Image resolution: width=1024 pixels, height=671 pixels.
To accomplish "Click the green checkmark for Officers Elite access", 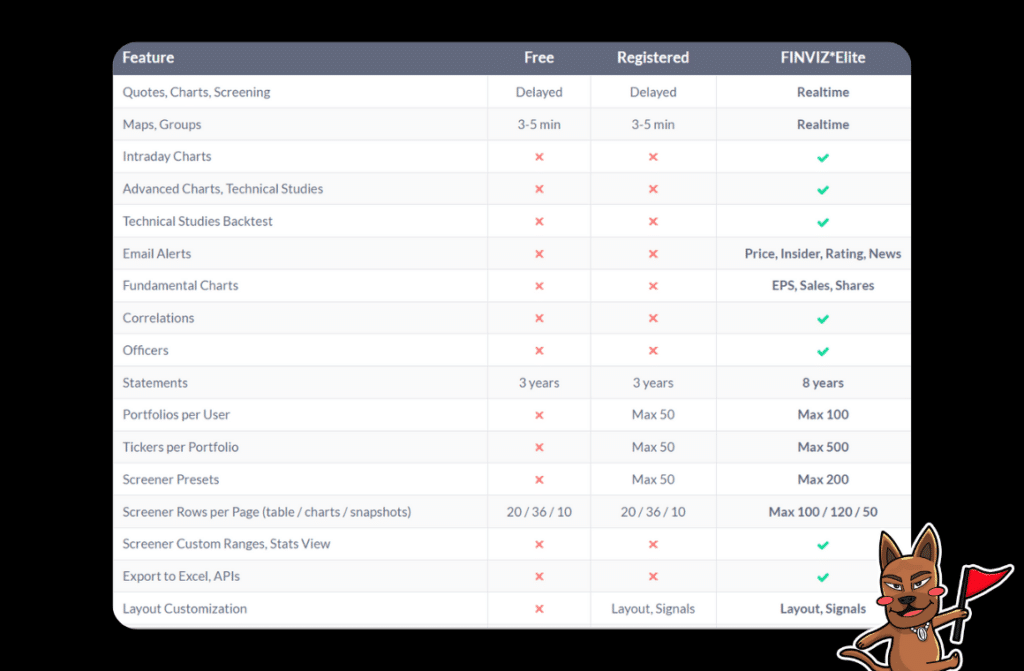I will coord(822,350).
